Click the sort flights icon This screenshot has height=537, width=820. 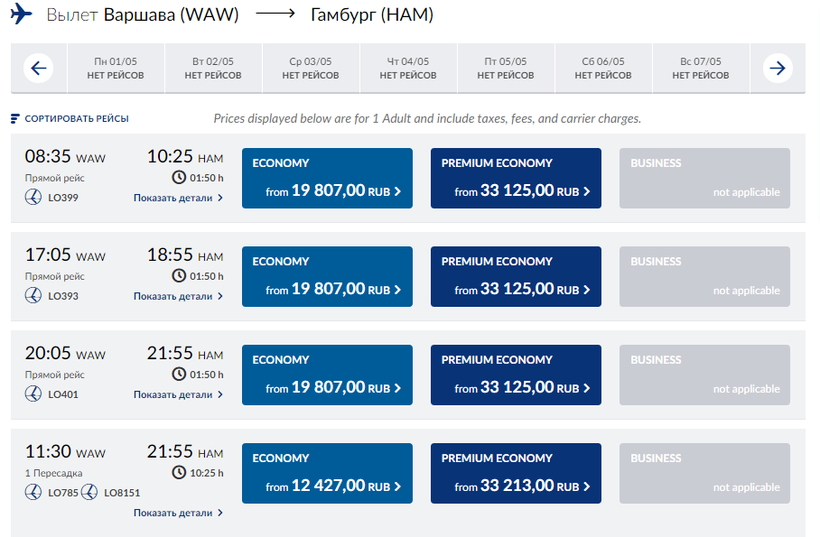(15, 119)
